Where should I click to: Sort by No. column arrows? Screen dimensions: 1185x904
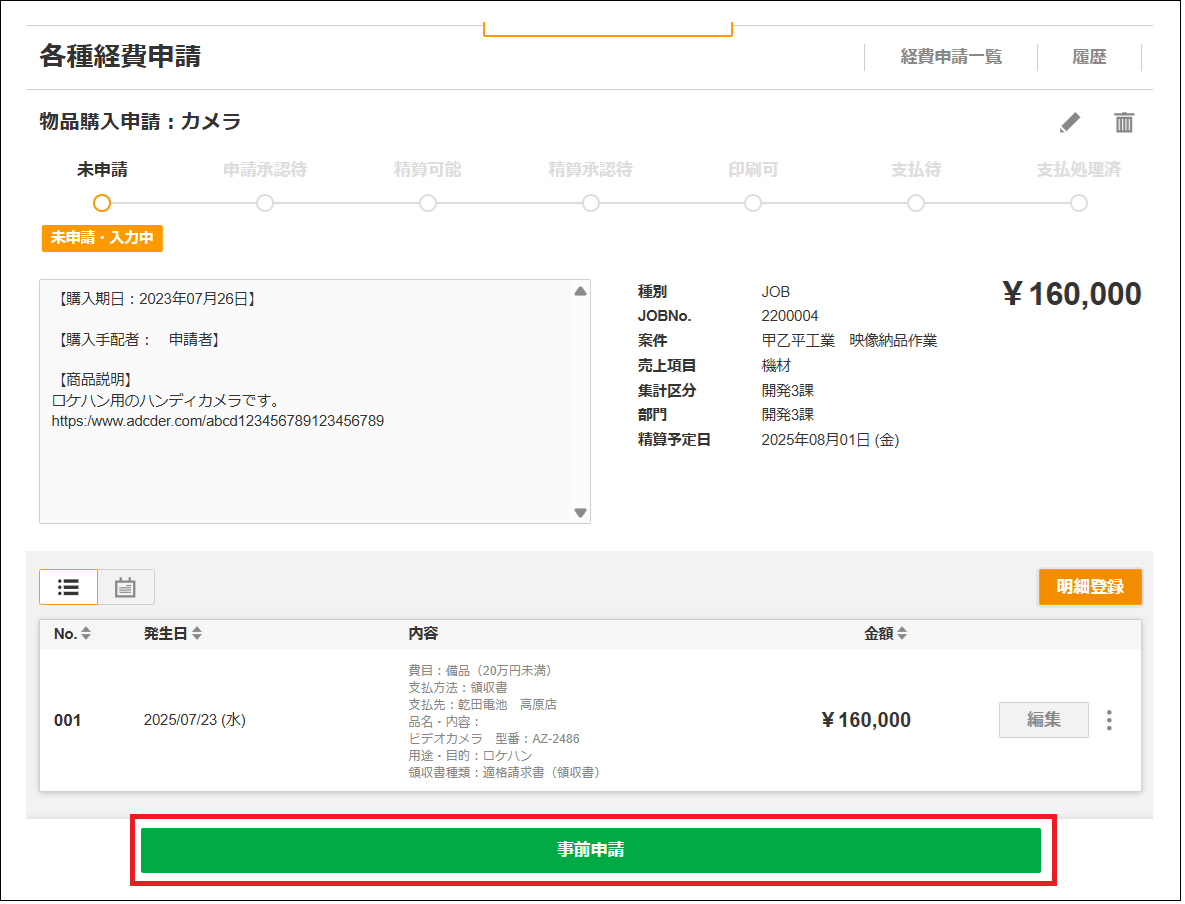pyautogui.click(x=86, y=635)
